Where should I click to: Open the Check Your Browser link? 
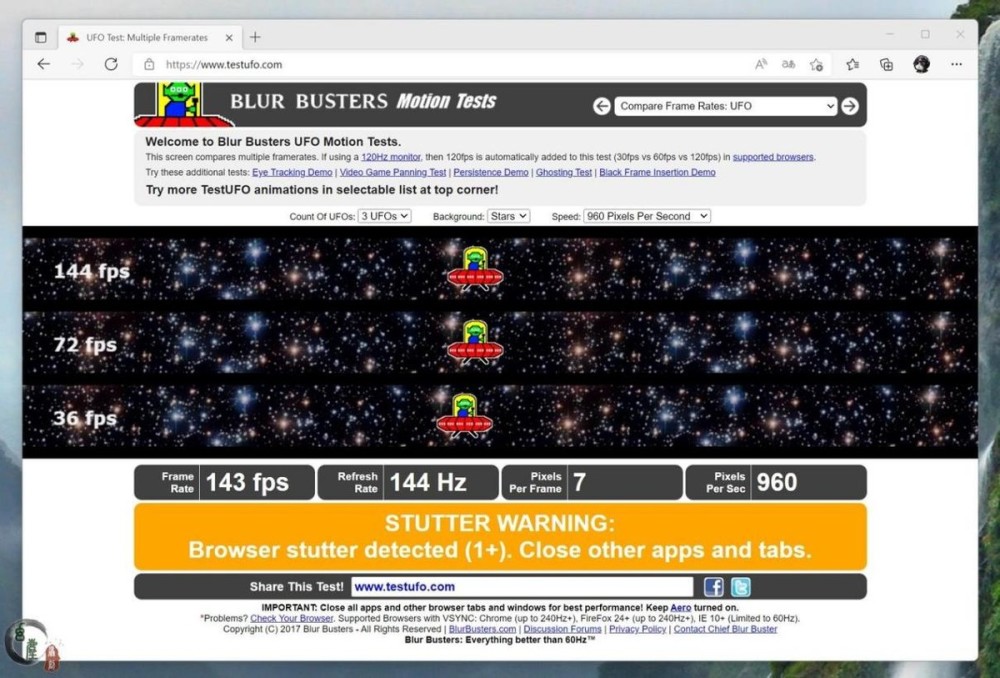tap(291, 619)
